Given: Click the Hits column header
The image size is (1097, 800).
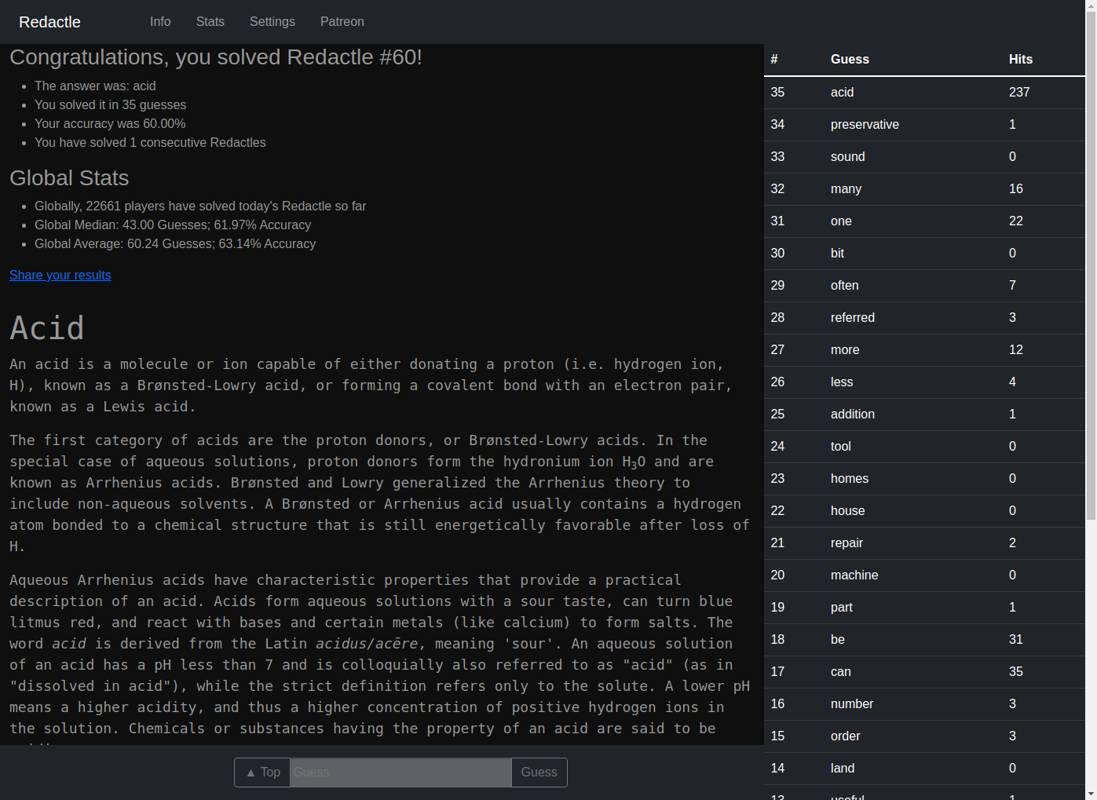Looking at the screenshot, I should 1020,59.
